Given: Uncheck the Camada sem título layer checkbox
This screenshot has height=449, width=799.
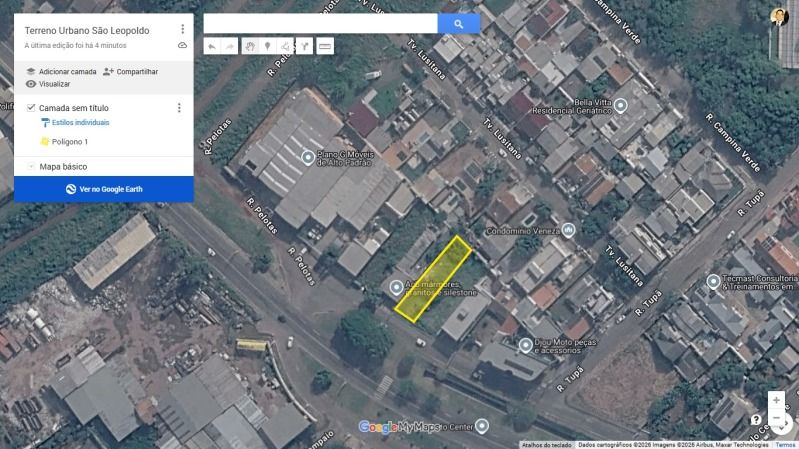Looking at the screenshot, I should coord(31,108).
